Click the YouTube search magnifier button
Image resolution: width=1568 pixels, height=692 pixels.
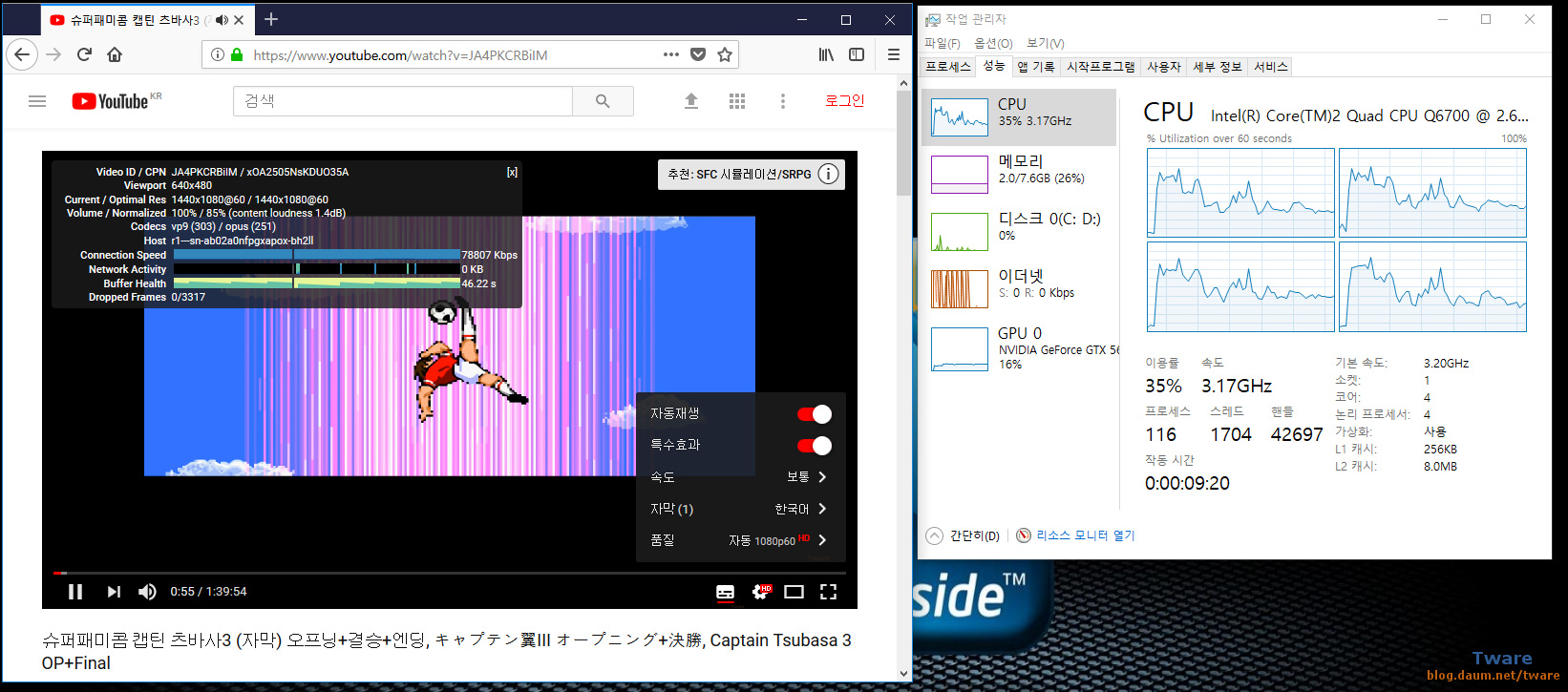click(603, 101)
